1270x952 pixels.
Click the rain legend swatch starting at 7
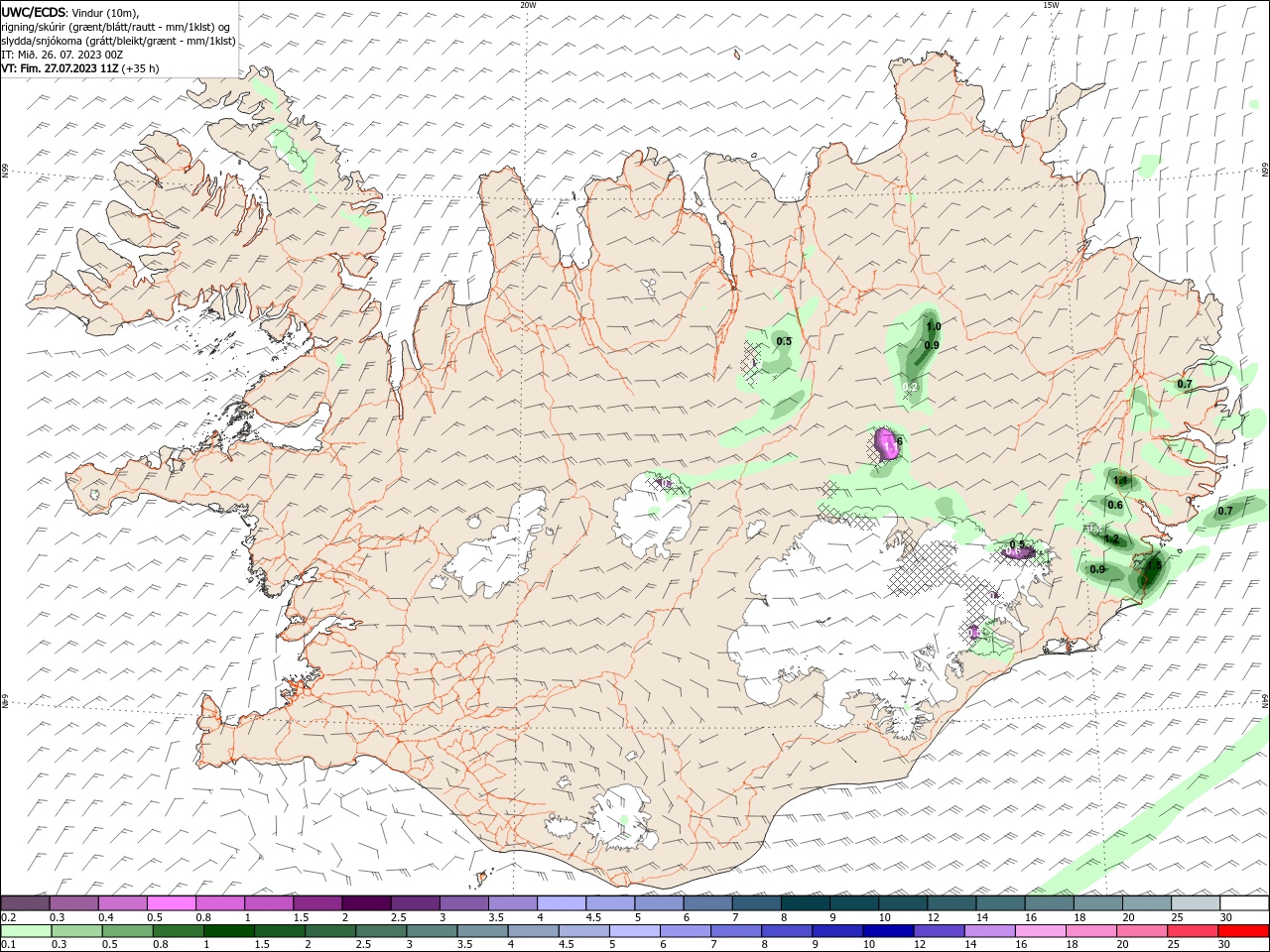(x=735, y=930)
